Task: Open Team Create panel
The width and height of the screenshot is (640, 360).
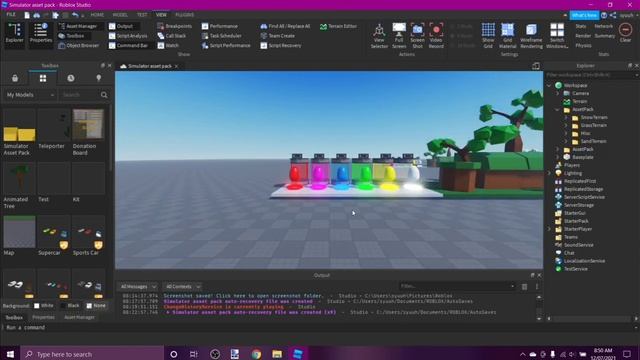Action: click(278, 36)
